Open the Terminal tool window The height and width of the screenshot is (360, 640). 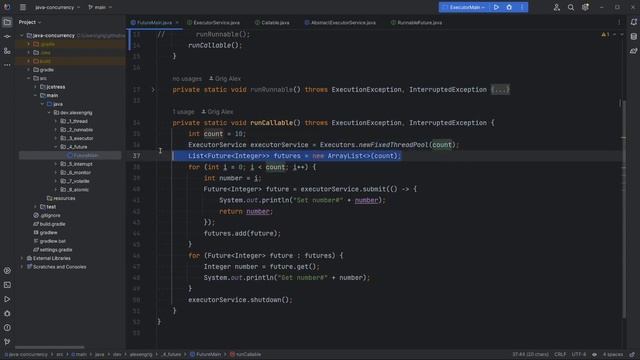7,285
